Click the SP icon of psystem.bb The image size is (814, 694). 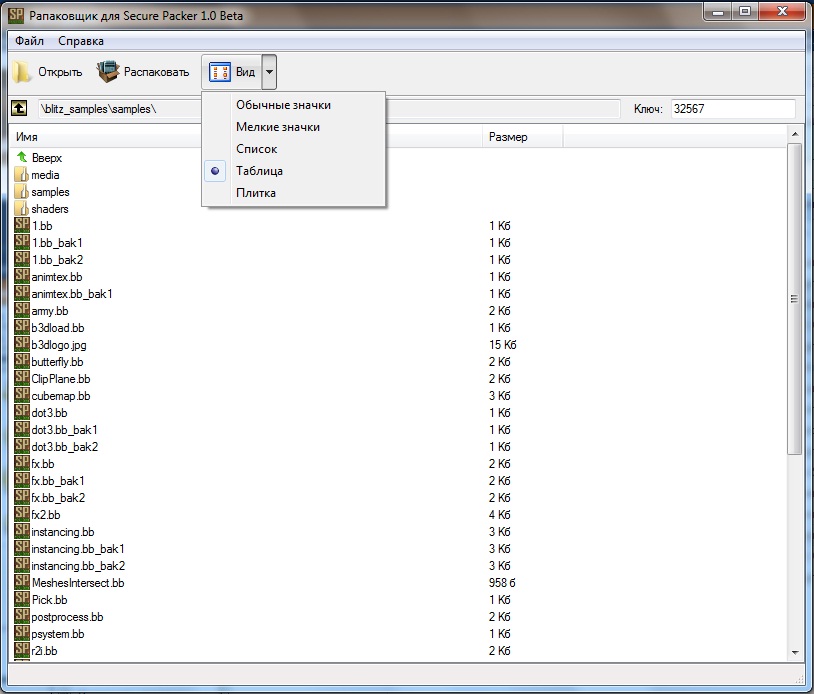click(22, 633)
